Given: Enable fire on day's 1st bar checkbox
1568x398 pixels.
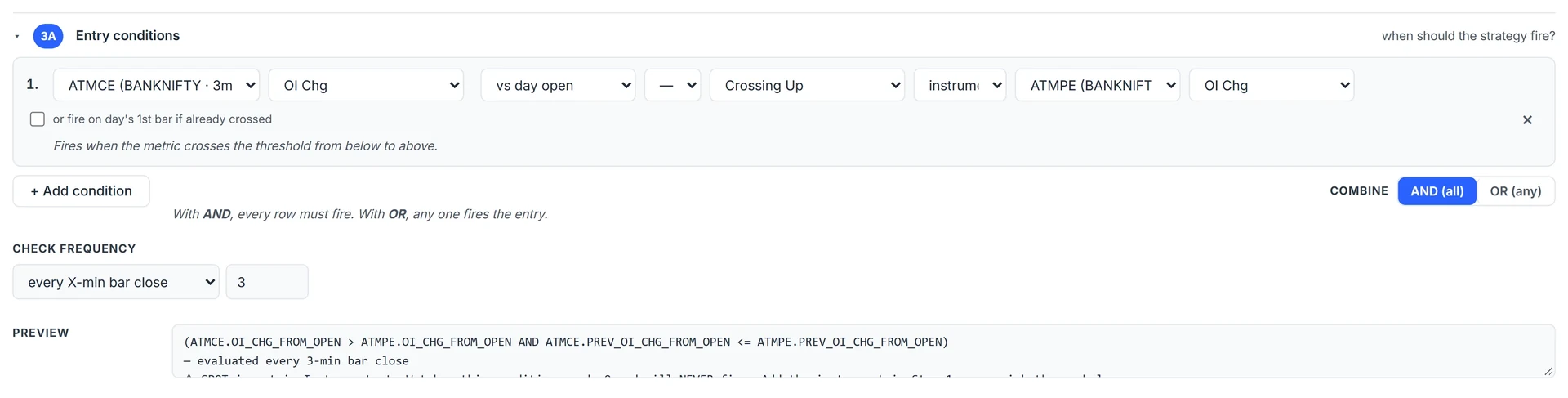Looking at the screenshot, I should (38, 119).
